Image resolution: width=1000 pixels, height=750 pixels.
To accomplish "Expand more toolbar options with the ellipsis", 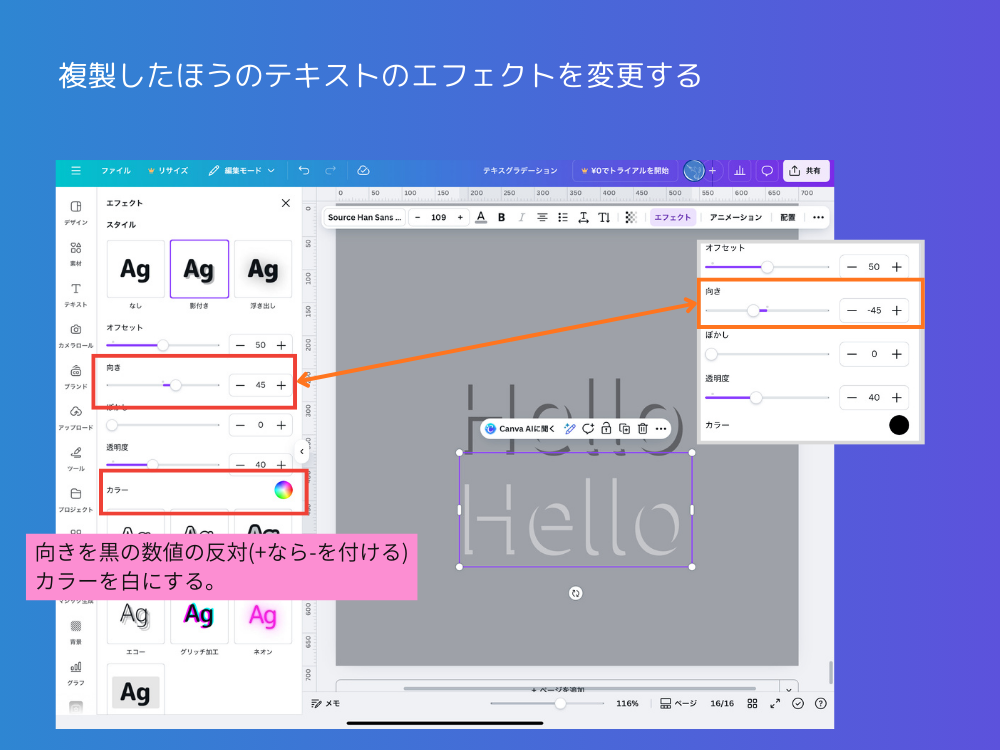I will pyautogui.click(x=818, y=216).
